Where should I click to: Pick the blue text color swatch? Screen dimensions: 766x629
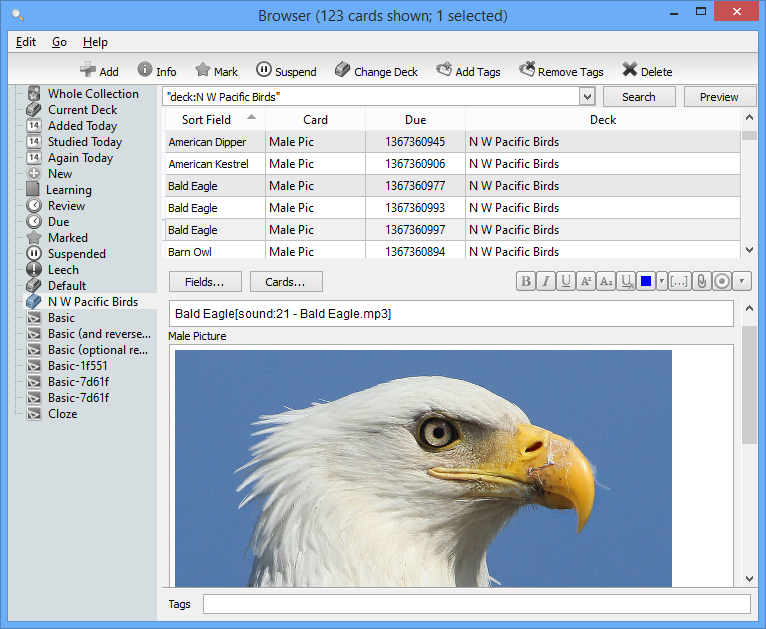[x=646, y=281]
